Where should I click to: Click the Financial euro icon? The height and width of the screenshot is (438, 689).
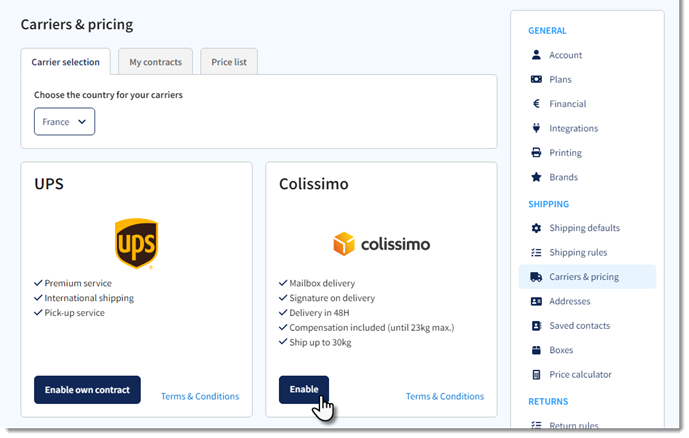coord(536,104)
